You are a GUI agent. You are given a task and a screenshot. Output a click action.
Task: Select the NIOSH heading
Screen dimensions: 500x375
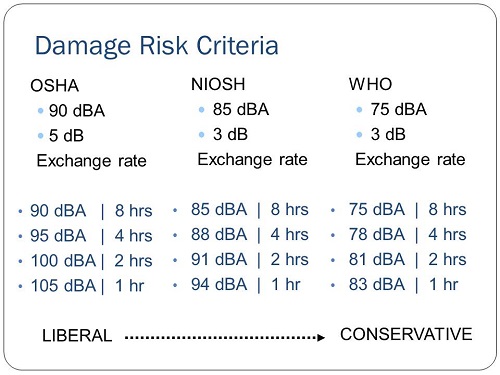coord(218,84)
